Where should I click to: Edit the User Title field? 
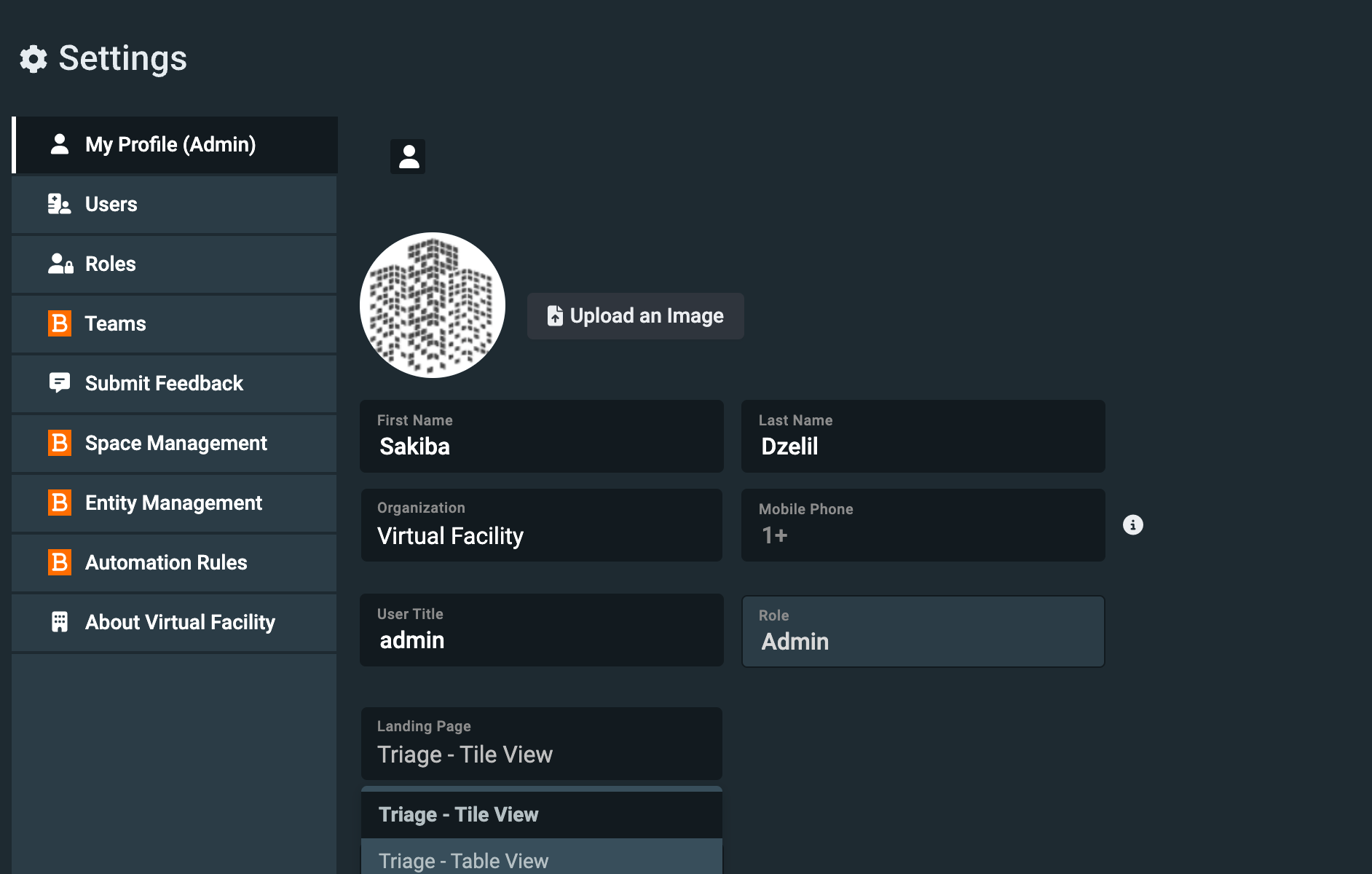[x=541, y=631]
